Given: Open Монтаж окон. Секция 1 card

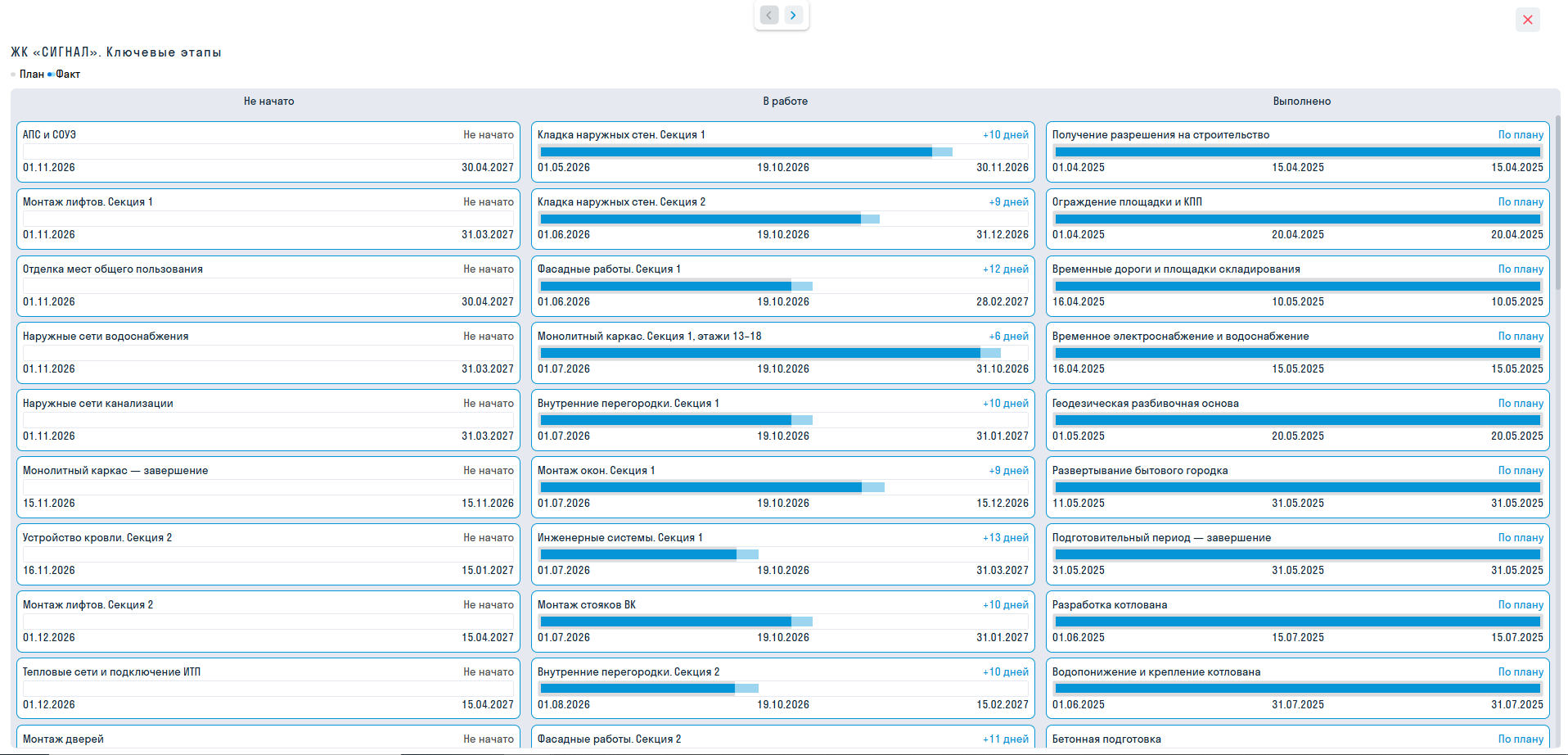Looking at the screenshot, I should (x=783, y=487).
